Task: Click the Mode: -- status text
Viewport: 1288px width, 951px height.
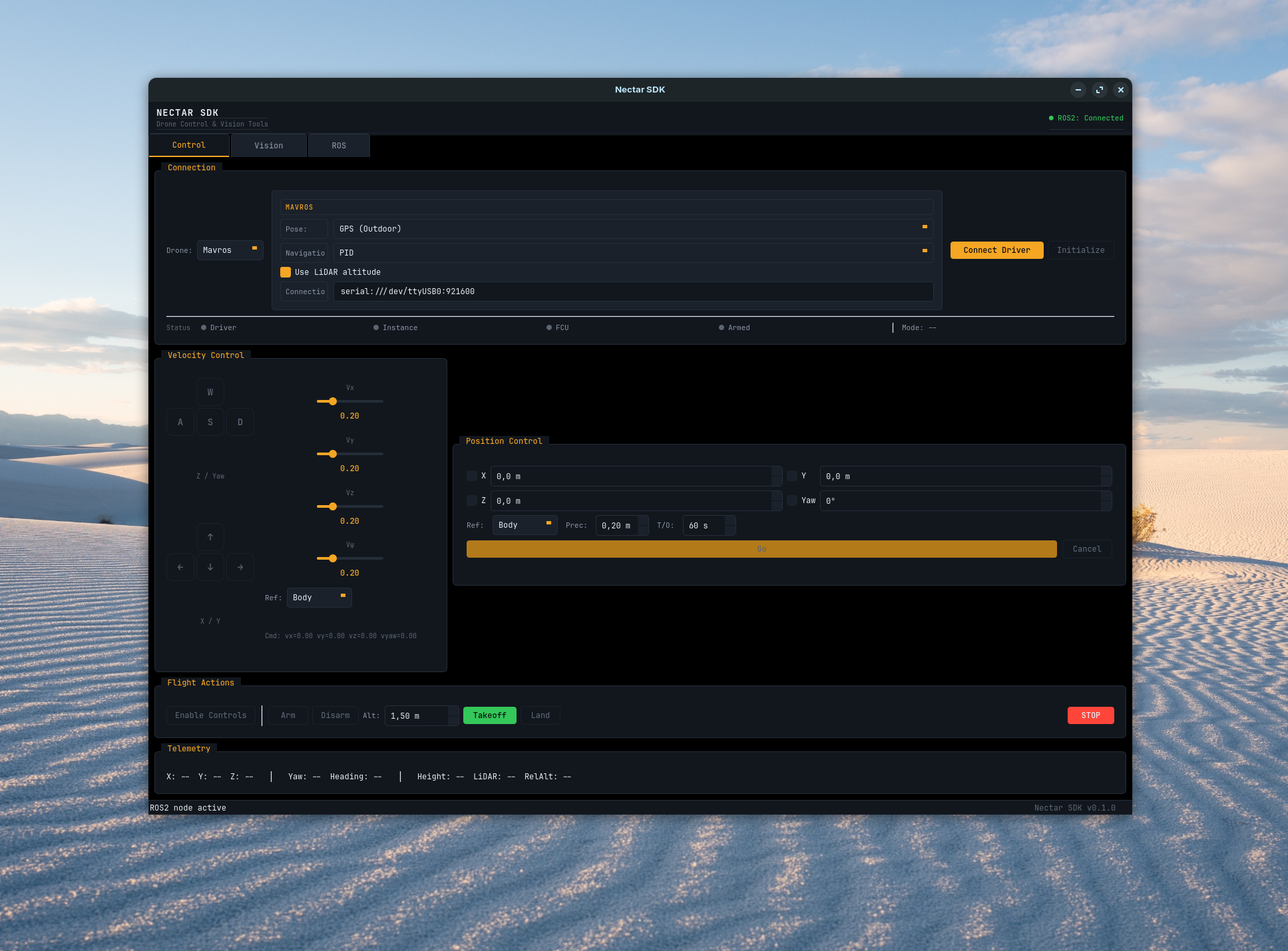Action: tap(919, 327)
